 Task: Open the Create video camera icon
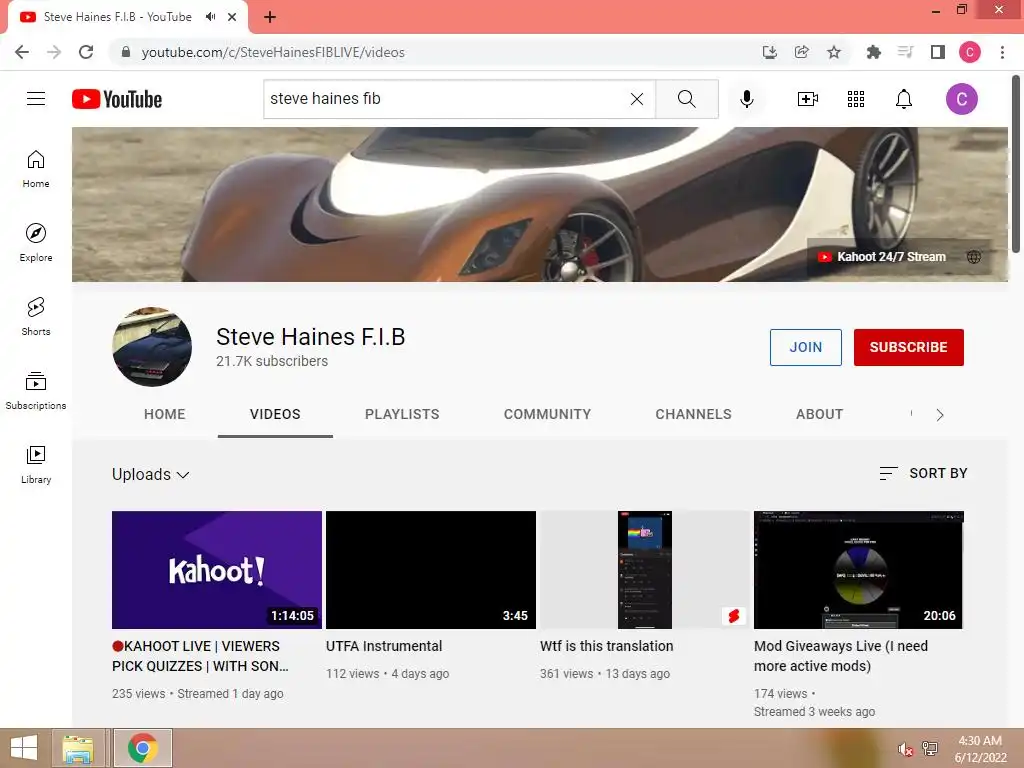(x=808, y=99)
